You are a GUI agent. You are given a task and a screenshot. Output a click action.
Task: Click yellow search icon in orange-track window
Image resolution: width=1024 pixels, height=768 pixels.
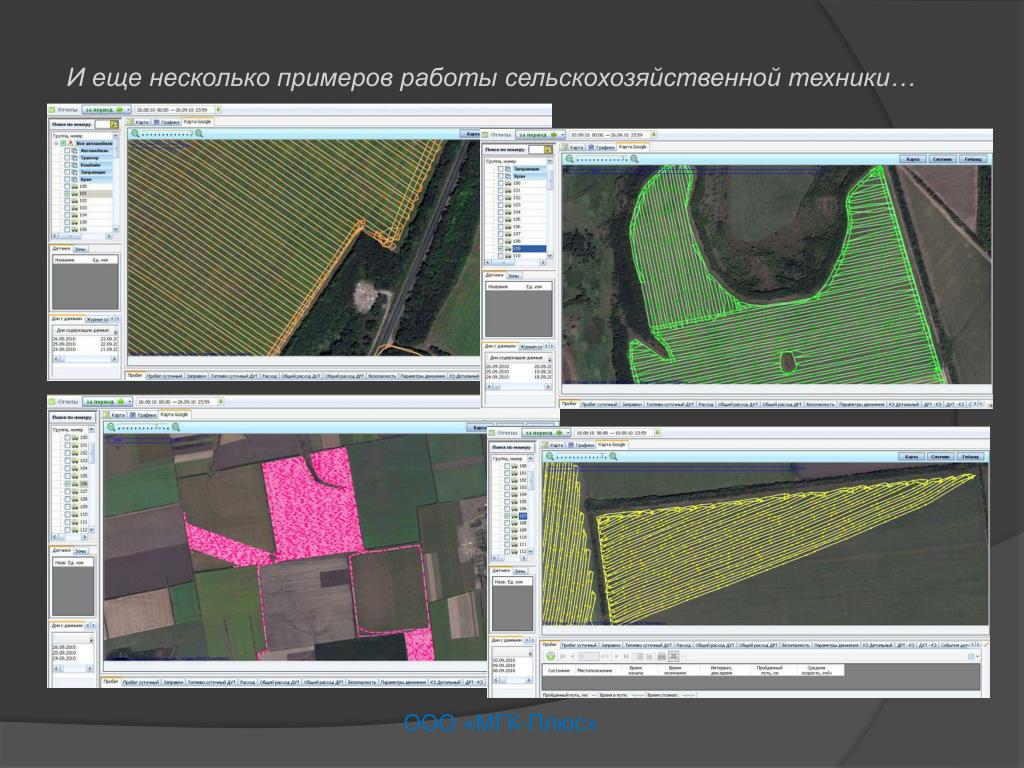(114, 124)
